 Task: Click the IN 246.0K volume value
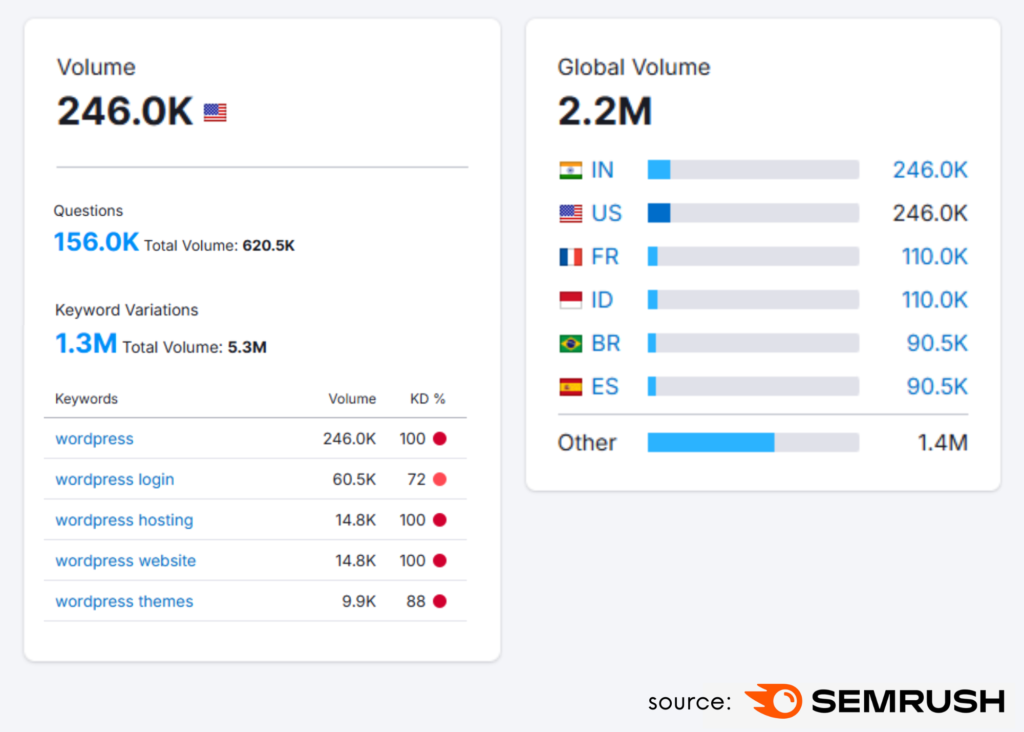tap(930, 170)
